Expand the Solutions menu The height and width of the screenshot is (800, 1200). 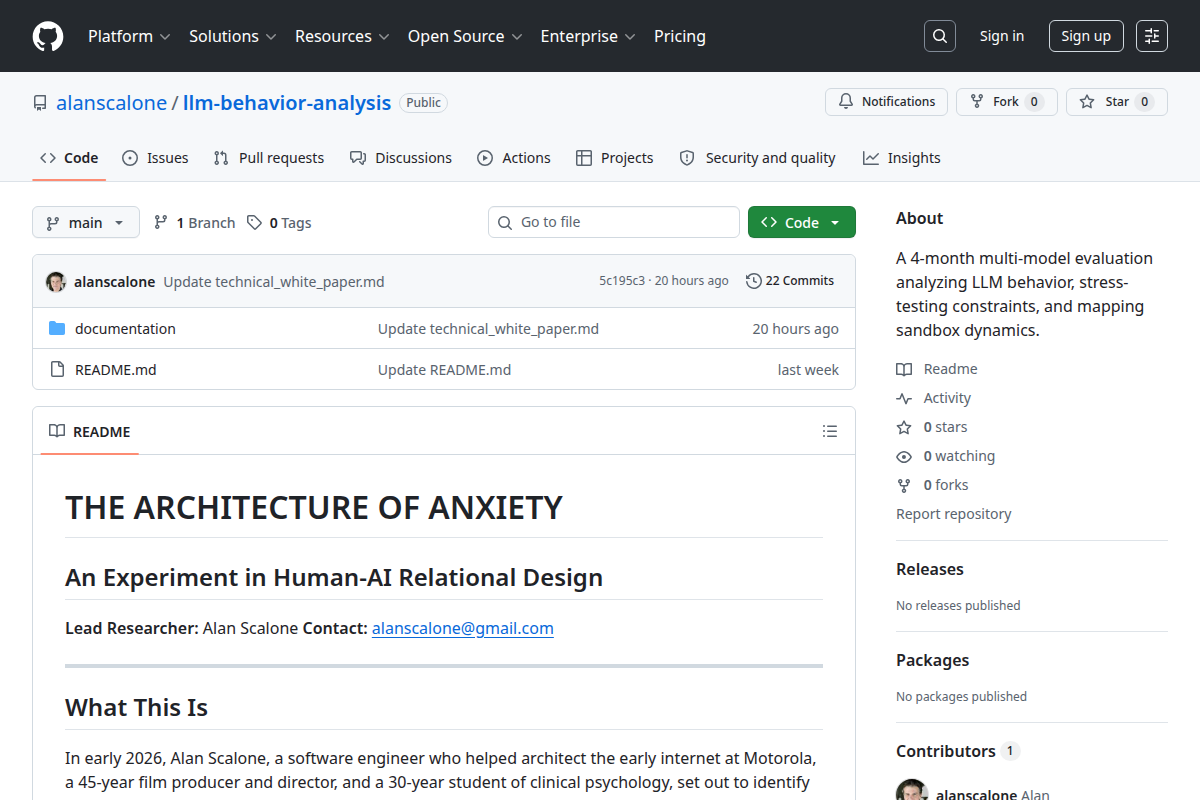(x=232, y=36)
